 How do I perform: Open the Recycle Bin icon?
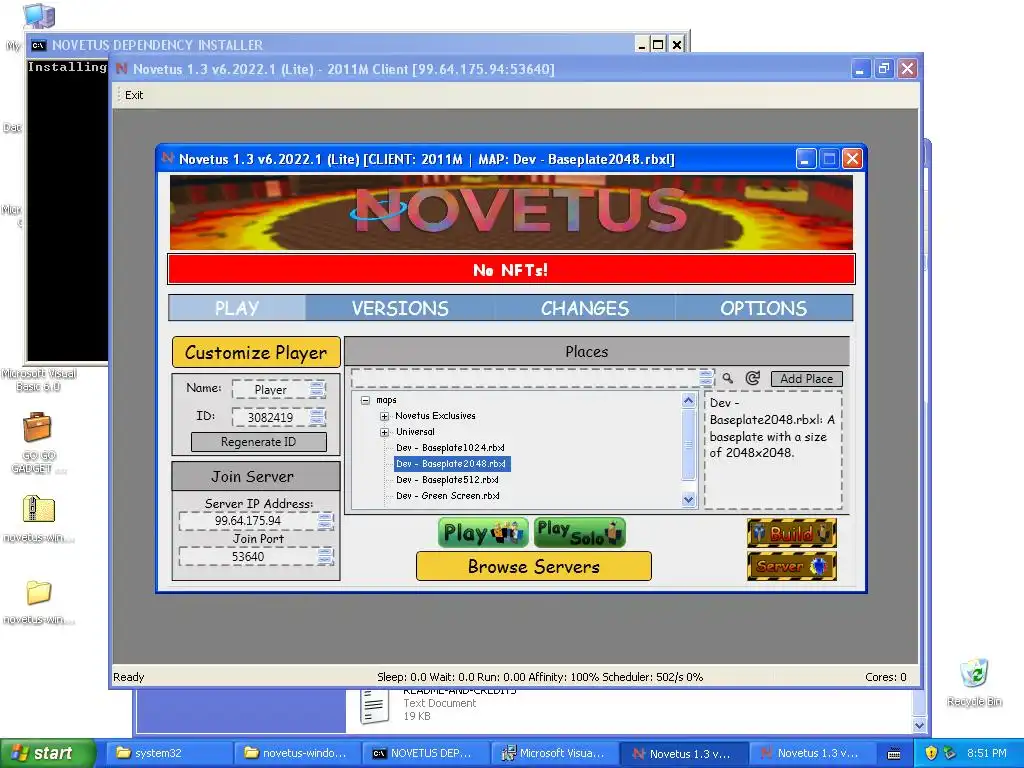(x=974, y=673)
